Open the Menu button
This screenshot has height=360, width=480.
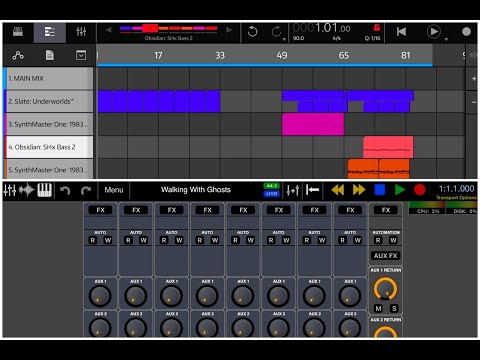(x=114, y=190)
